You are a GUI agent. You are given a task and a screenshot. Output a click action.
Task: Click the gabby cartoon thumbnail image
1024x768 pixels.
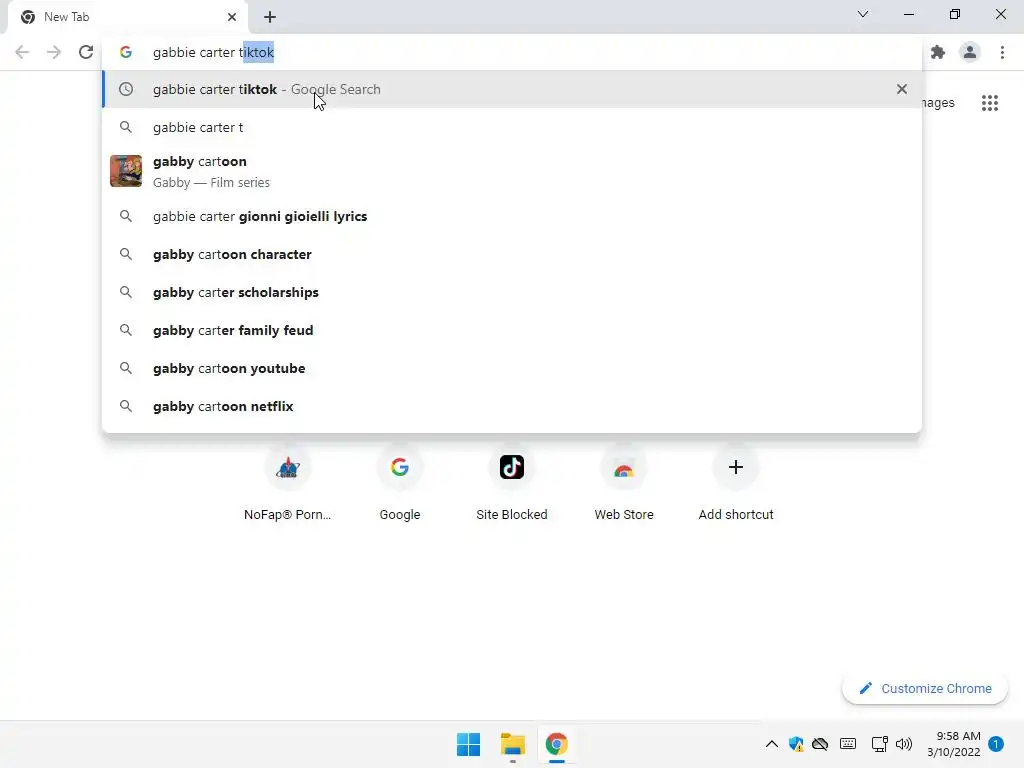[x=126, y=171]
